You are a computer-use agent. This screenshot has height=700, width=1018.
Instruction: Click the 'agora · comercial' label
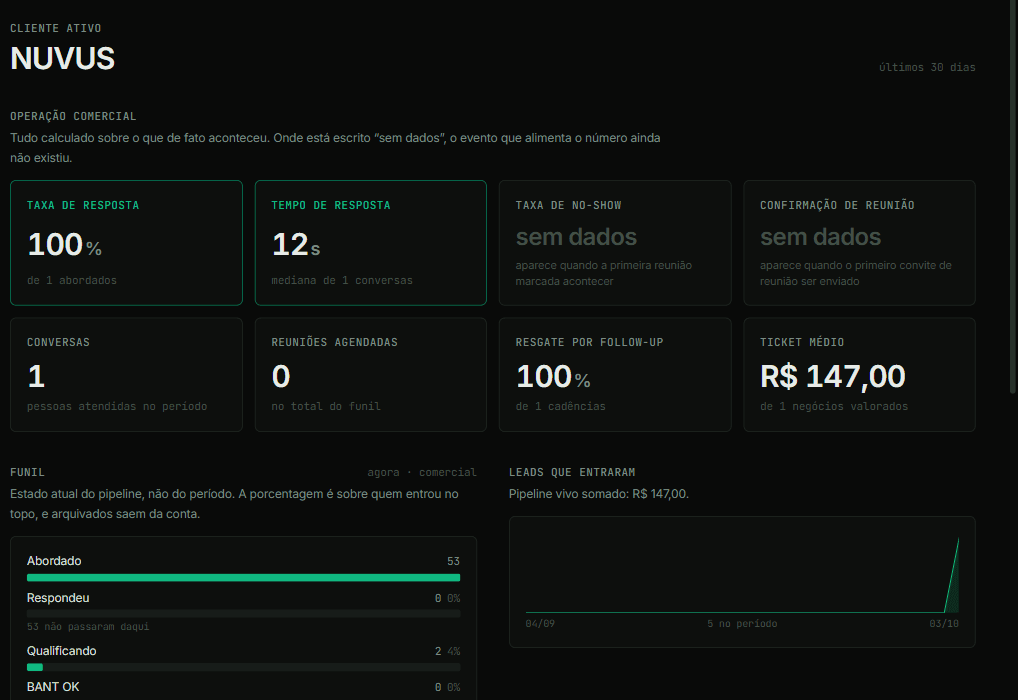[x=422, y=472]
